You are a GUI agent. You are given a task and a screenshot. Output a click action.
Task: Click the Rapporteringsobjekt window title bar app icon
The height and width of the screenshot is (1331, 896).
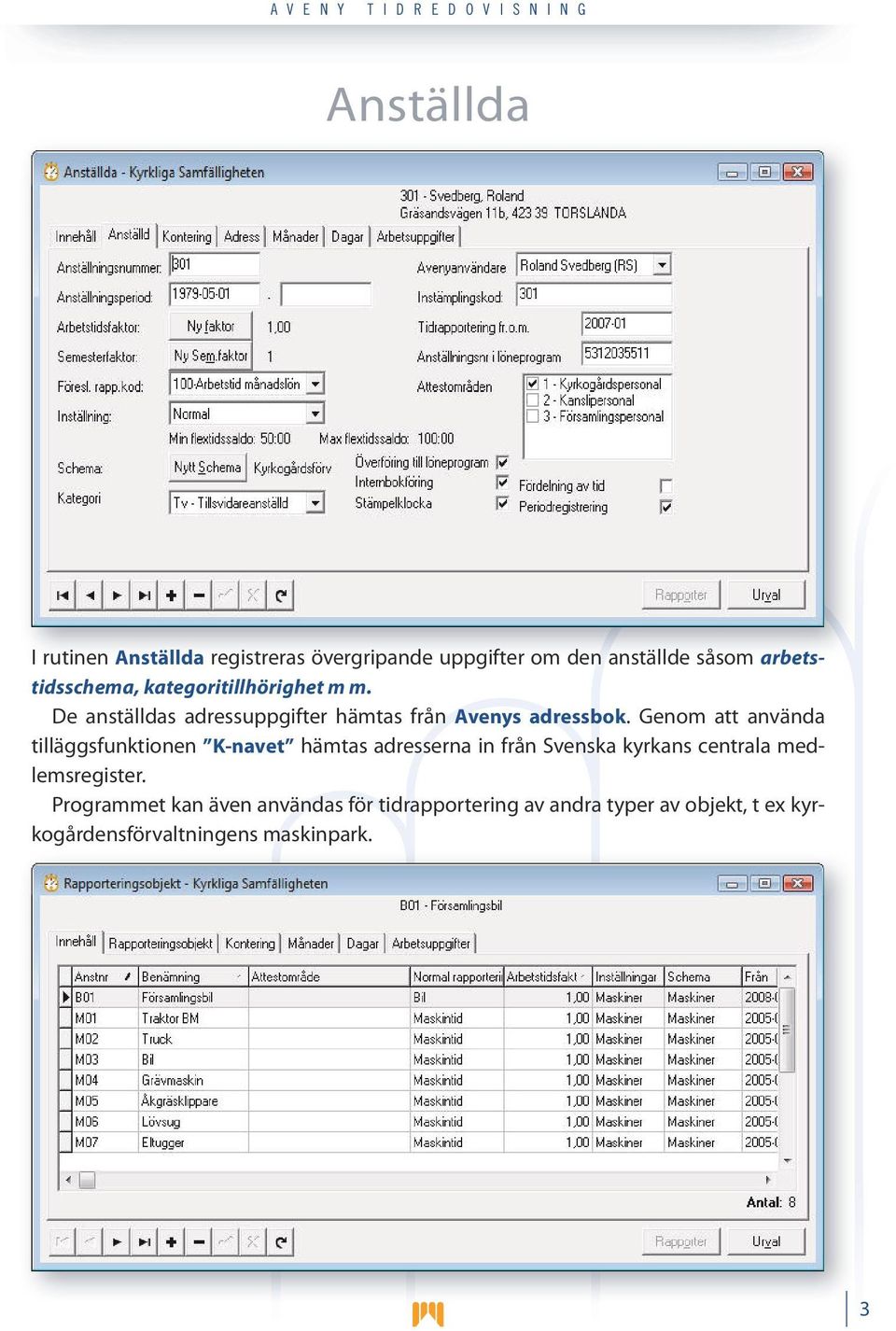point(51,883)
